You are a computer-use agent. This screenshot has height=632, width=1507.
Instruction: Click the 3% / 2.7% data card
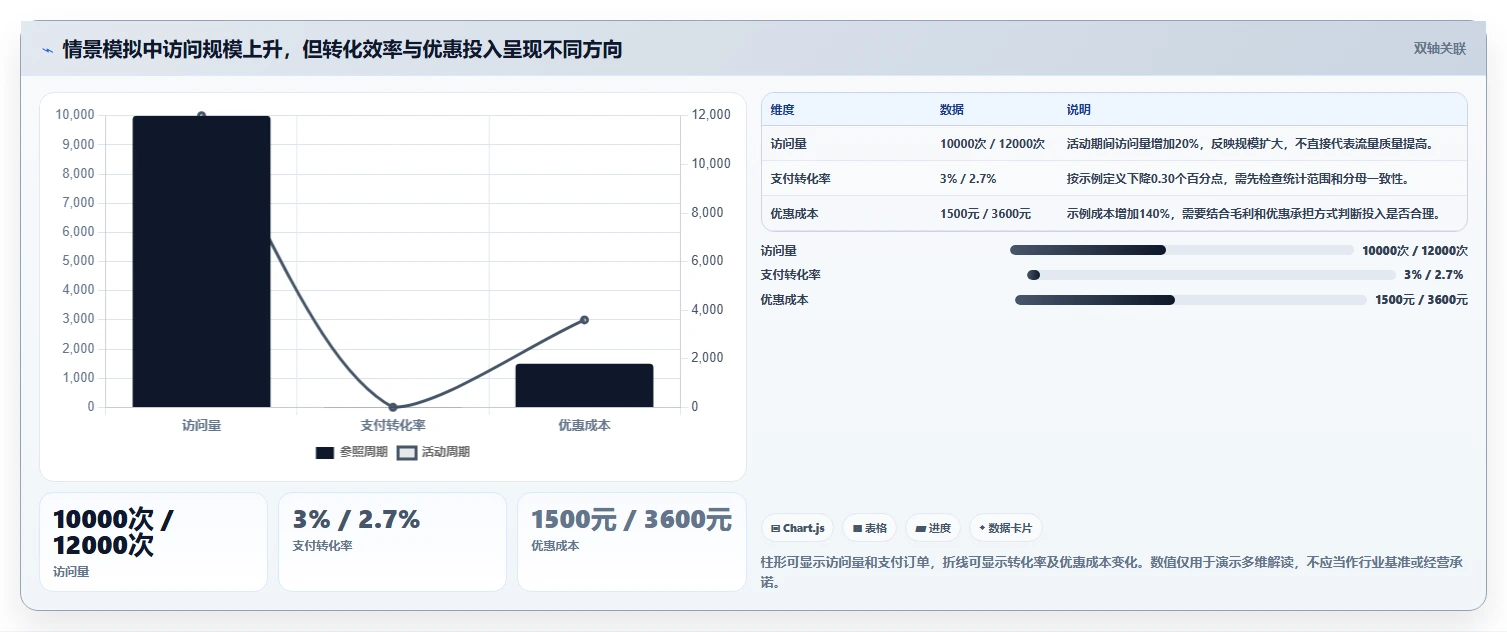392,542
